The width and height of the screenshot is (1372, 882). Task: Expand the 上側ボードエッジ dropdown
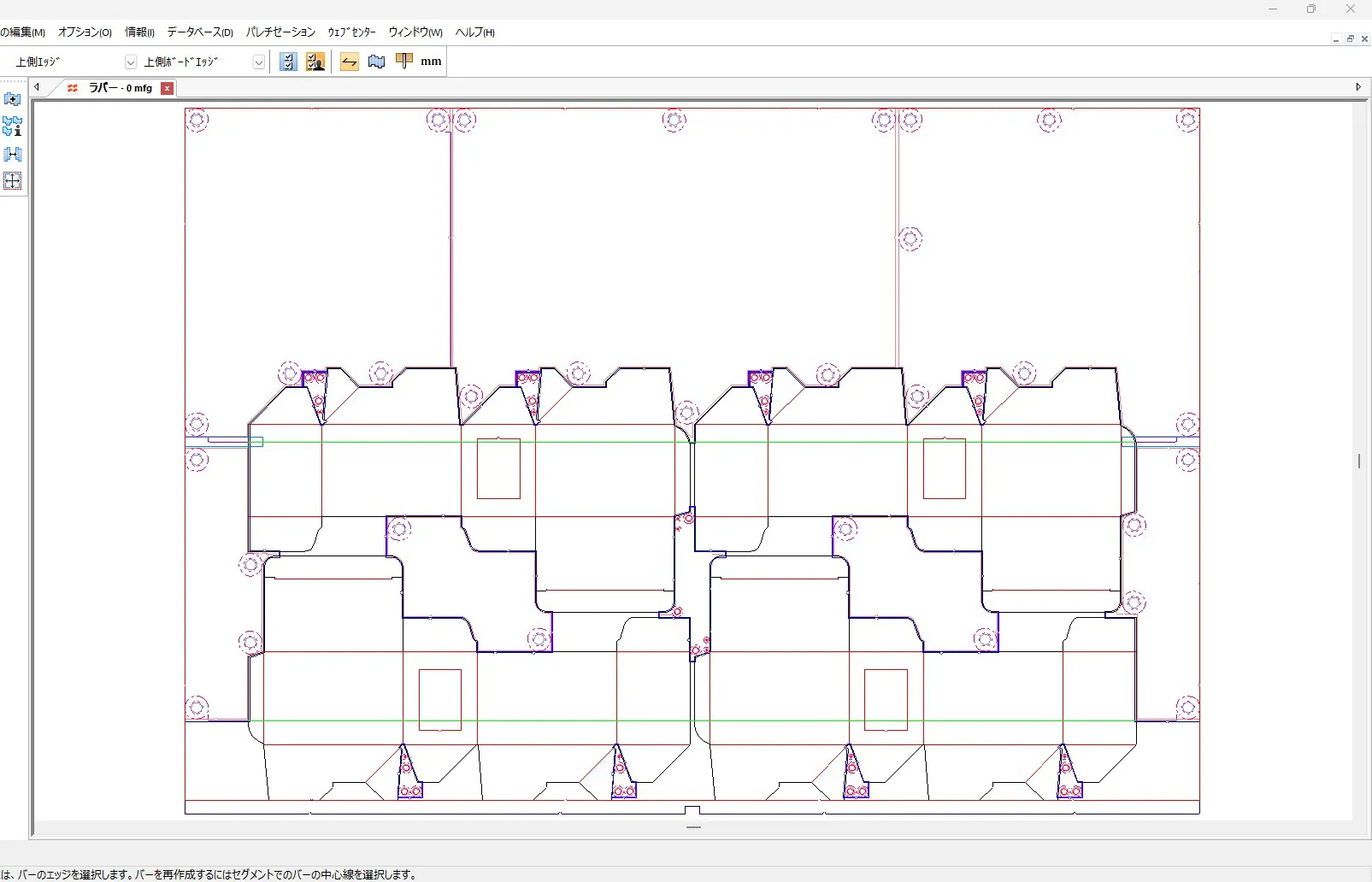click(258, 62)
